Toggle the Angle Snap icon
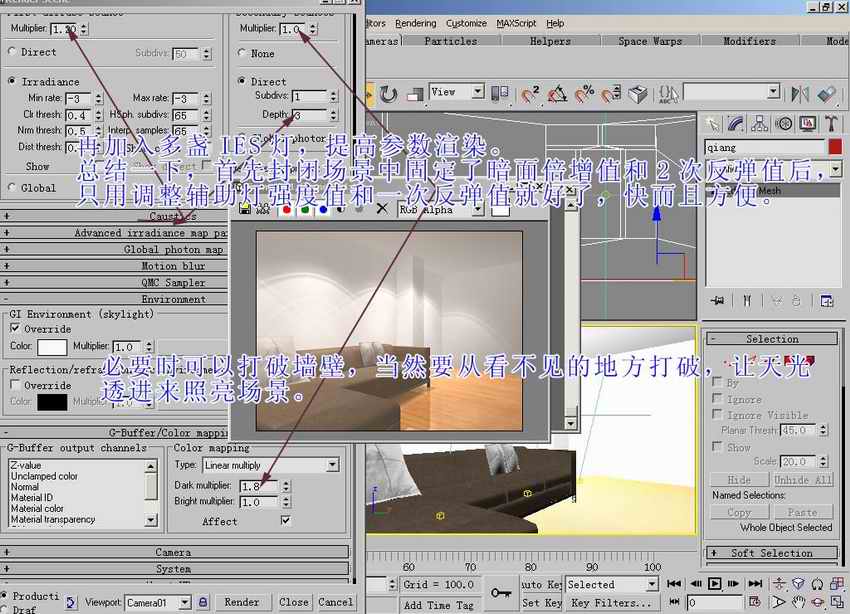The height and width of the screenshot is (614, 850). point(558,94)
